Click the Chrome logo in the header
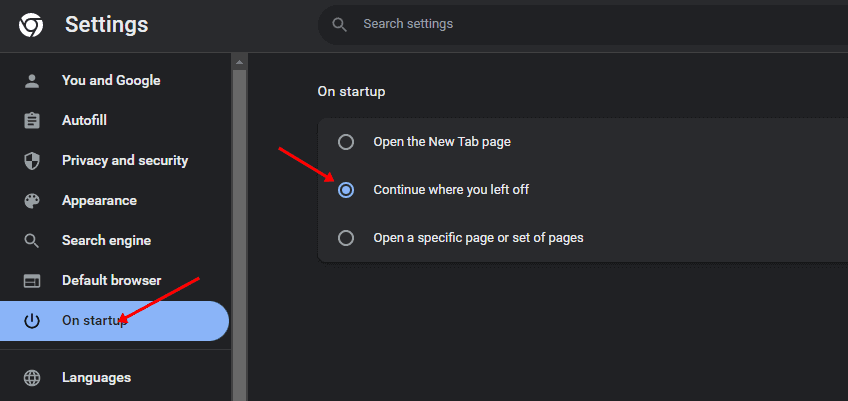Screen dimensions: 848x401 pyautogui.click(x=31, y=24)
